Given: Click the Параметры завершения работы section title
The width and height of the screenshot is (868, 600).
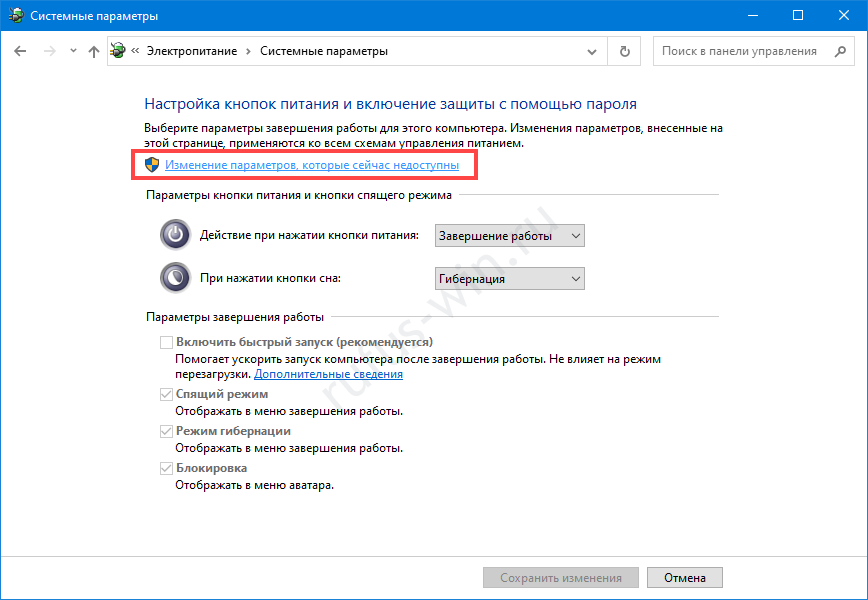Looking at the screenshot, I should (235, 317).
